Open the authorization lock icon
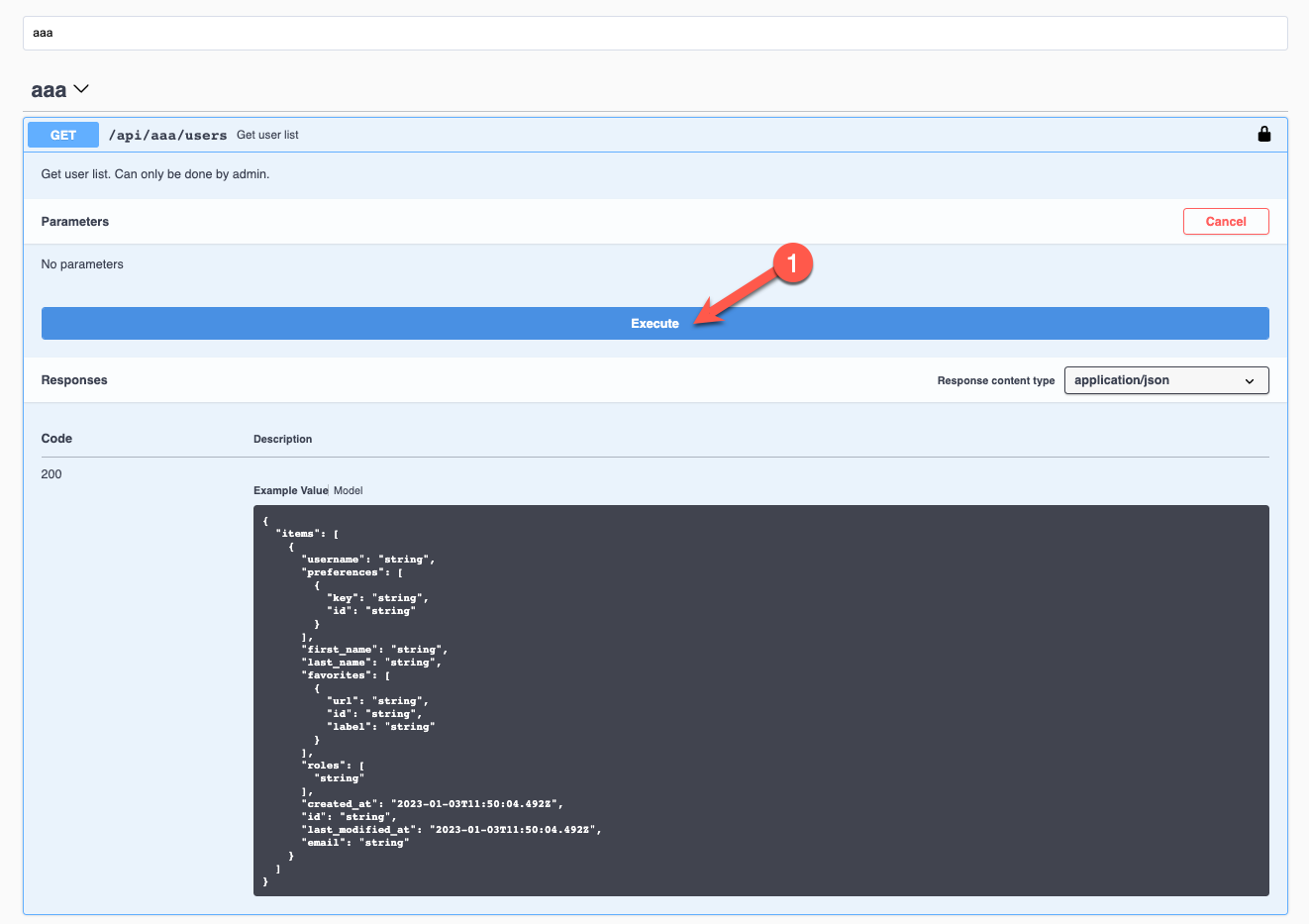 tap(1263, 134)
